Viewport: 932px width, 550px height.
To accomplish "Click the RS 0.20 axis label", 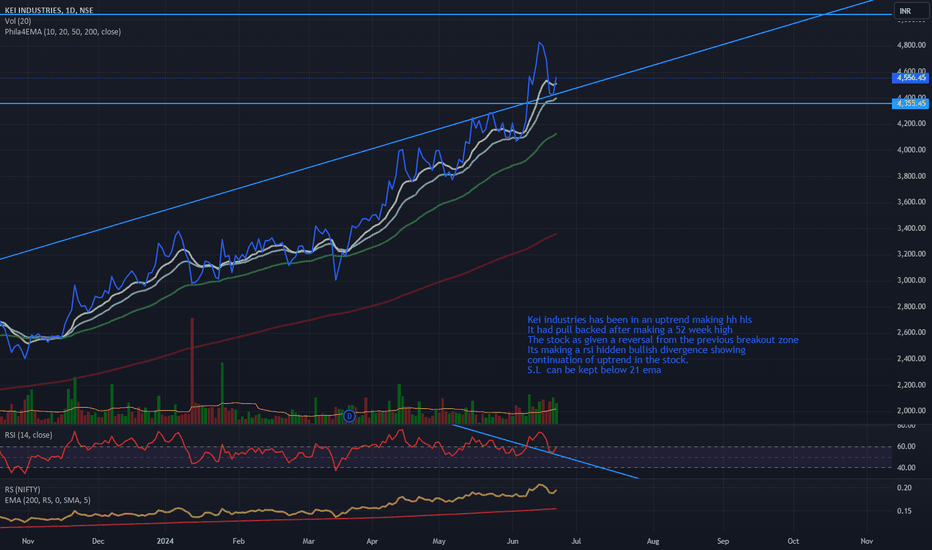I will (x=904, y=488).
